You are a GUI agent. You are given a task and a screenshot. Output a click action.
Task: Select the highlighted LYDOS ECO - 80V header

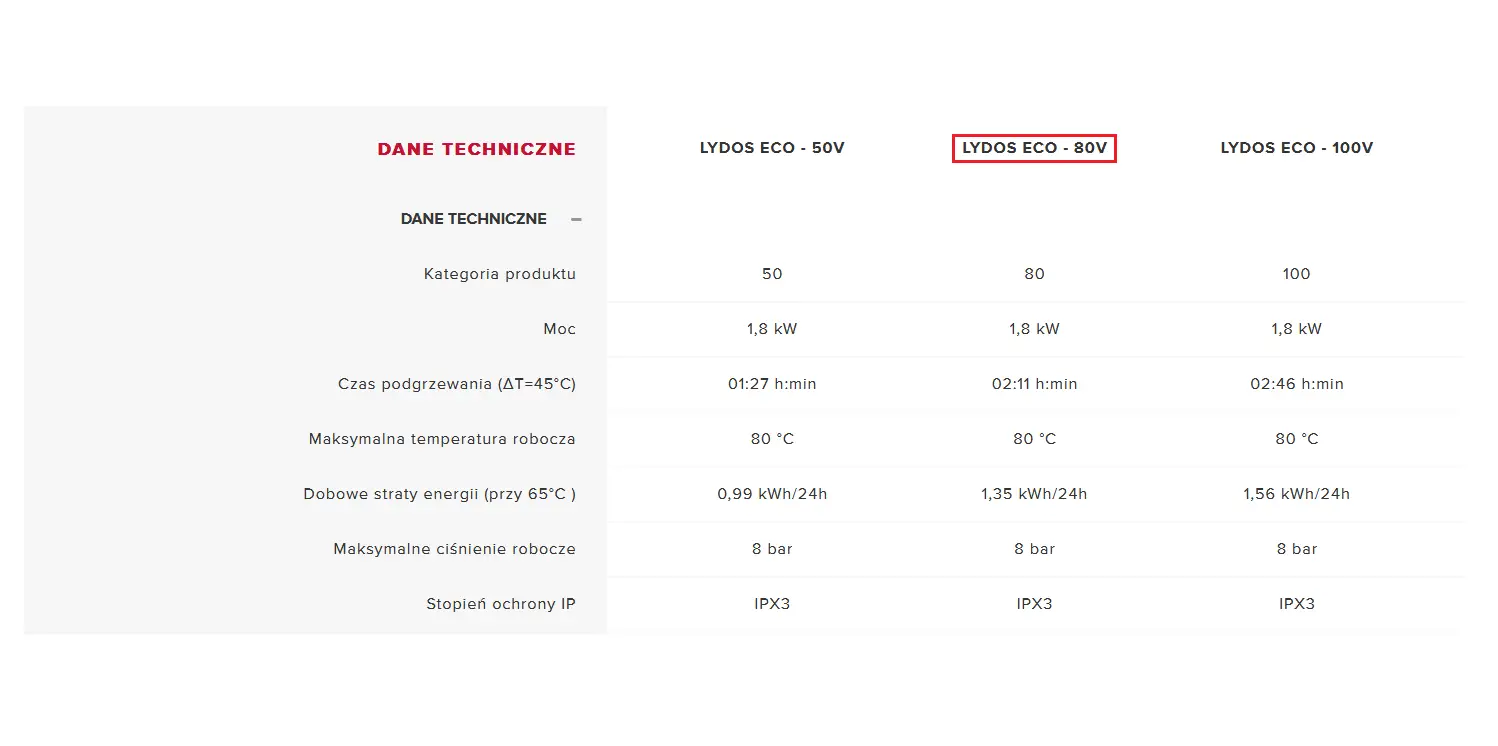click(x=1034, y=148)
